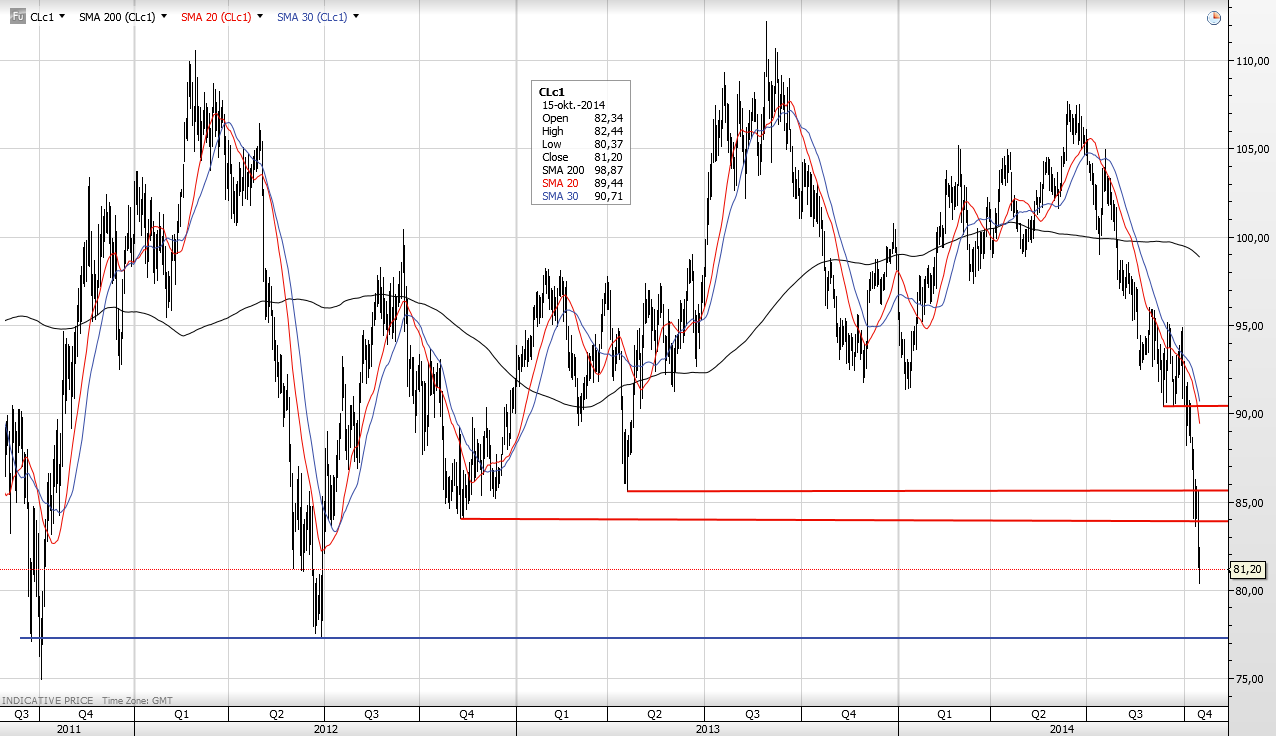Click the Low 80,37 row
The width and height of the screenshot is (1276, 736).
click(x=582, y=144)
